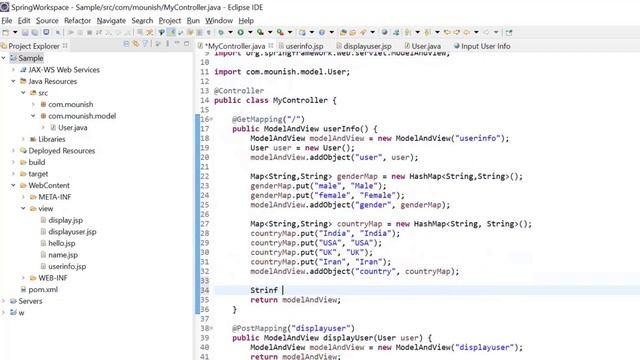Expand the JAX-WS Web Services node
Viewport: 640px width, 360px height.
click(13, 70)
